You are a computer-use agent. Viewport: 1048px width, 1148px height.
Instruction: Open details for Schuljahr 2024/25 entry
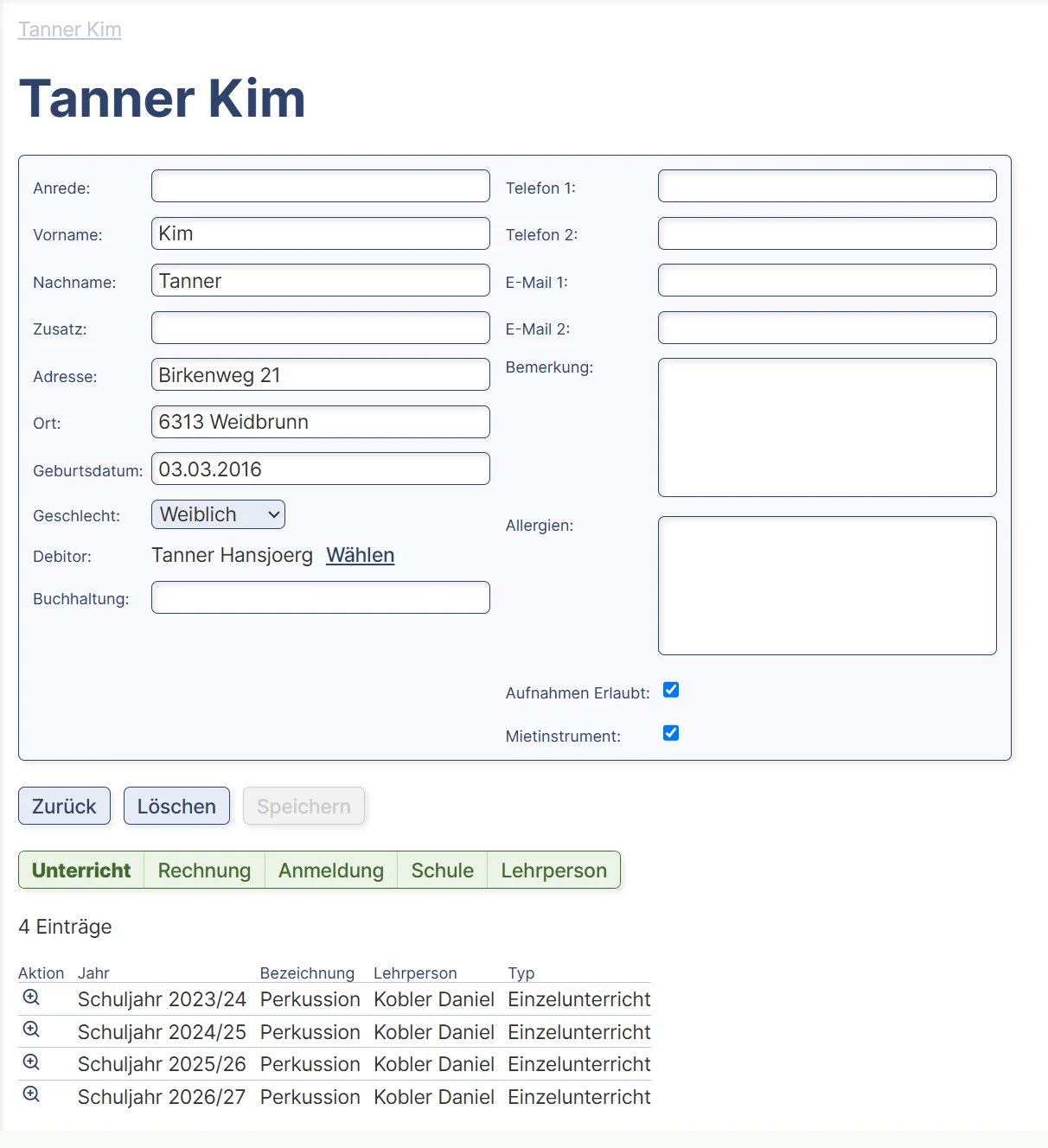tap(31, 1030)
